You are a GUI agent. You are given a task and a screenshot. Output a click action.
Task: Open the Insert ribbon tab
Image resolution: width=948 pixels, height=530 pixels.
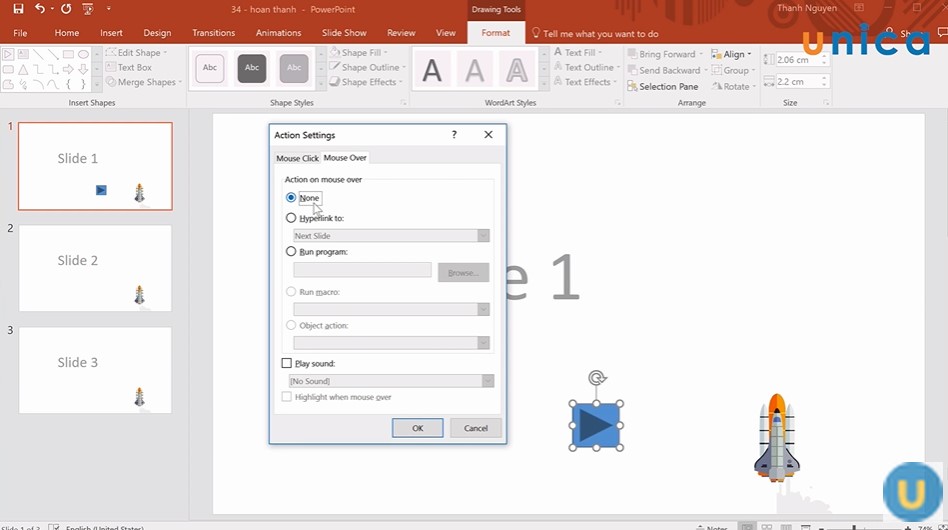pos(111,33)
